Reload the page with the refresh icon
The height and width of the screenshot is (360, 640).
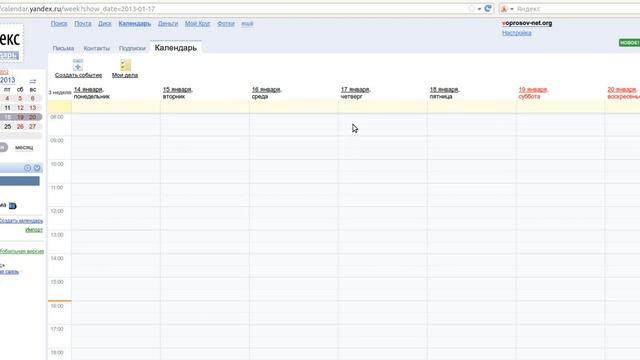(x=488, y=8)
